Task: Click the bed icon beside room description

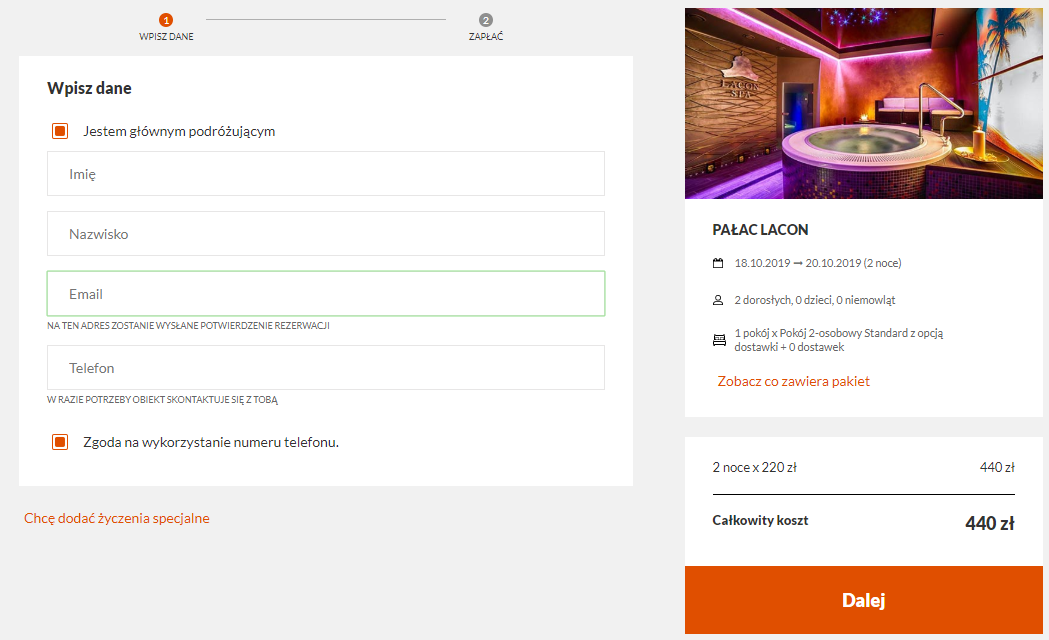Action: [x=719, y=340]
